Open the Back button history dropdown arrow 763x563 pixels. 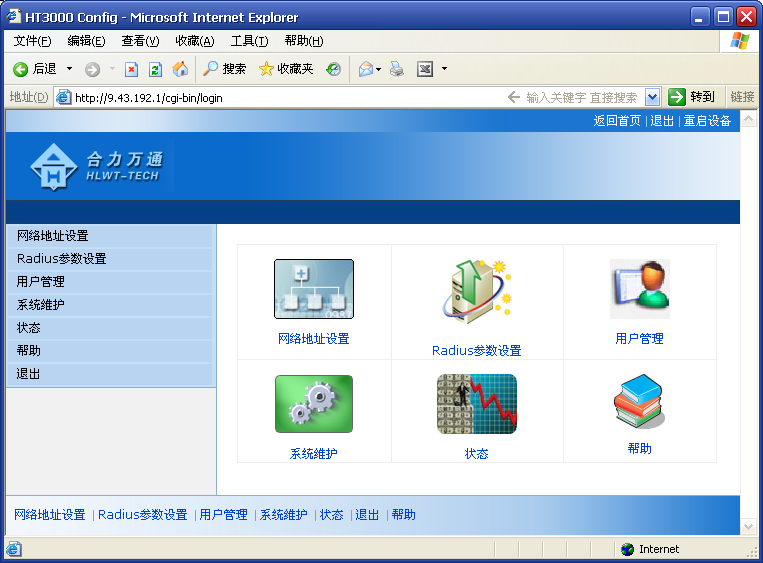click(x=70, y=69)
